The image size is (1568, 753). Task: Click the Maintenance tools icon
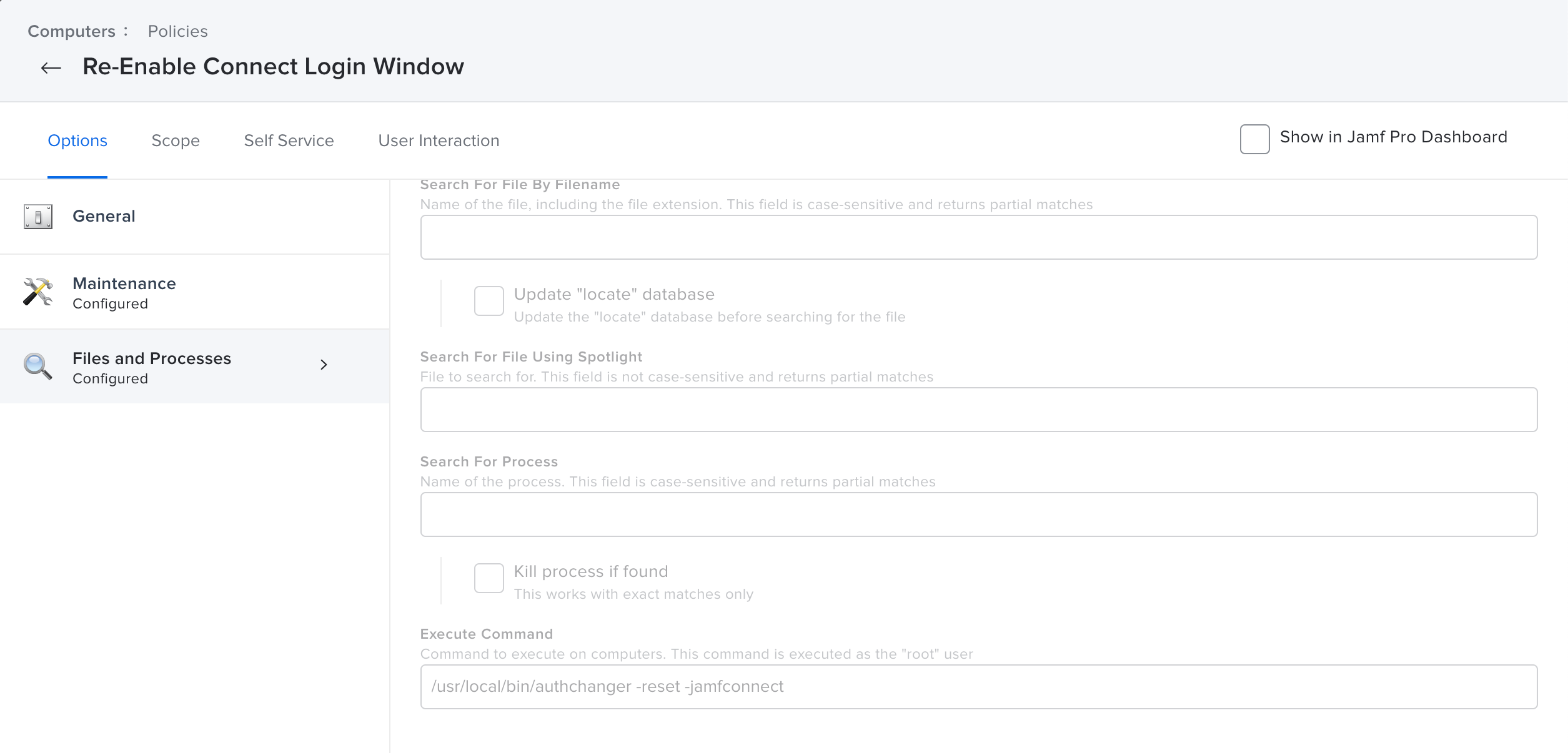point(38,292)
